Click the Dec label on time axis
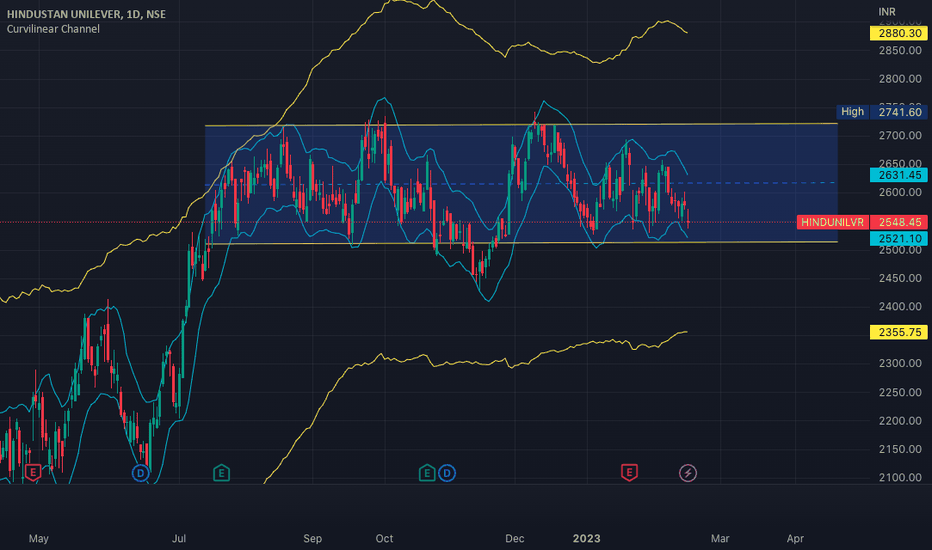 pyautogui.click(x=515, y=538)
